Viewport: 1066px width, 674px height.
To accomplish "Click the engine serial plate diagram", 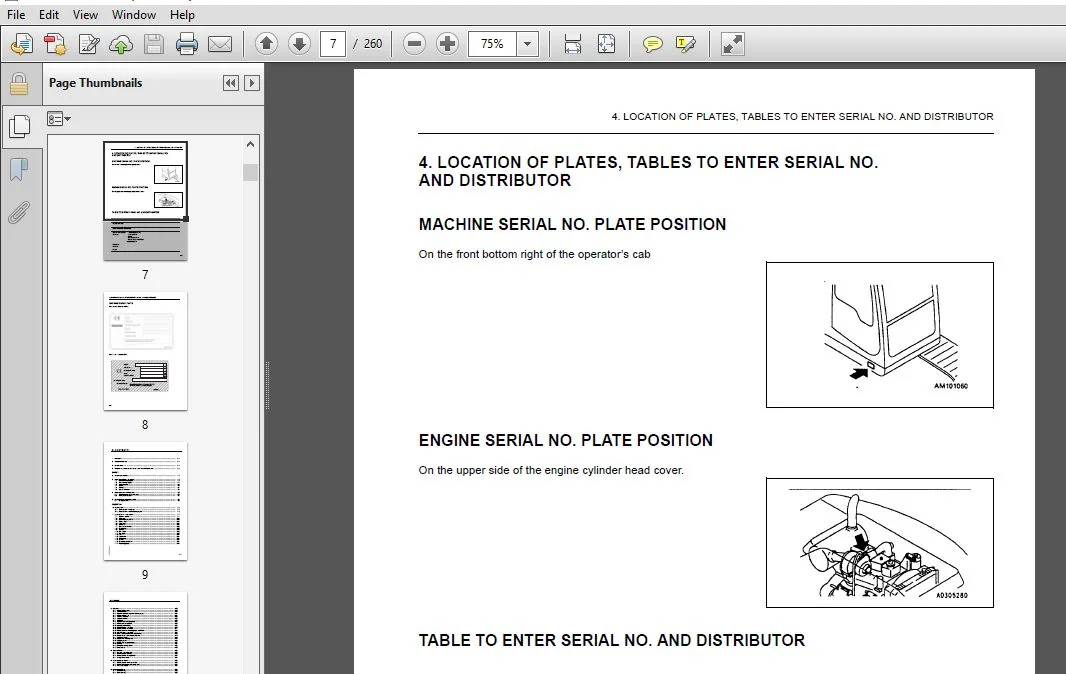I will (x=880, y=543).
